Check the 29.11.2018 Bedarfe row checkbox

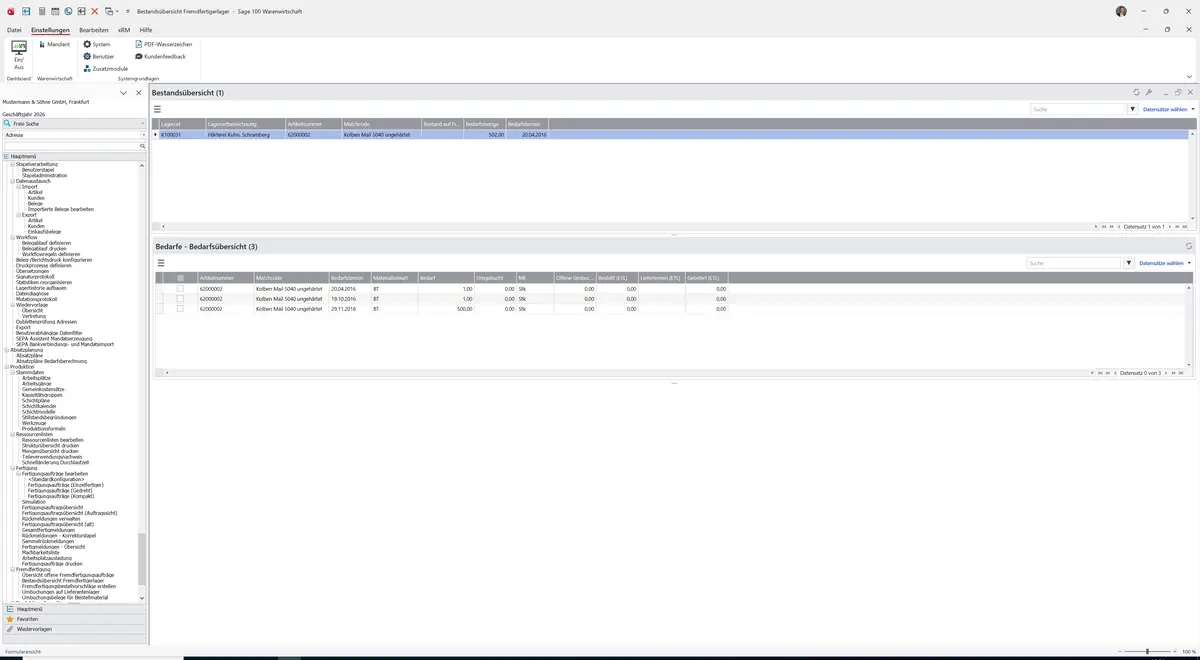pos(180,309)
